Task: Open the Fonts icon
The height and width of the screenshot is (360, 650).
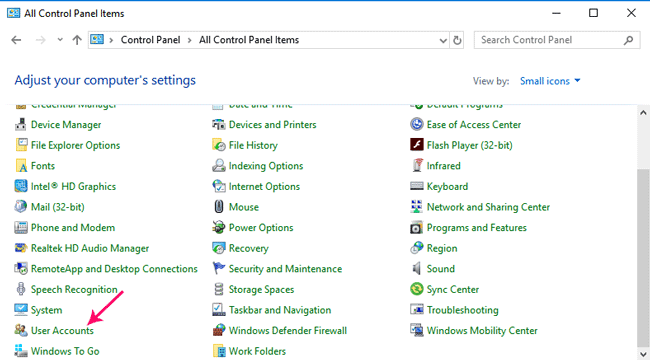Action: pyautogui.click(x=21, y=166)
